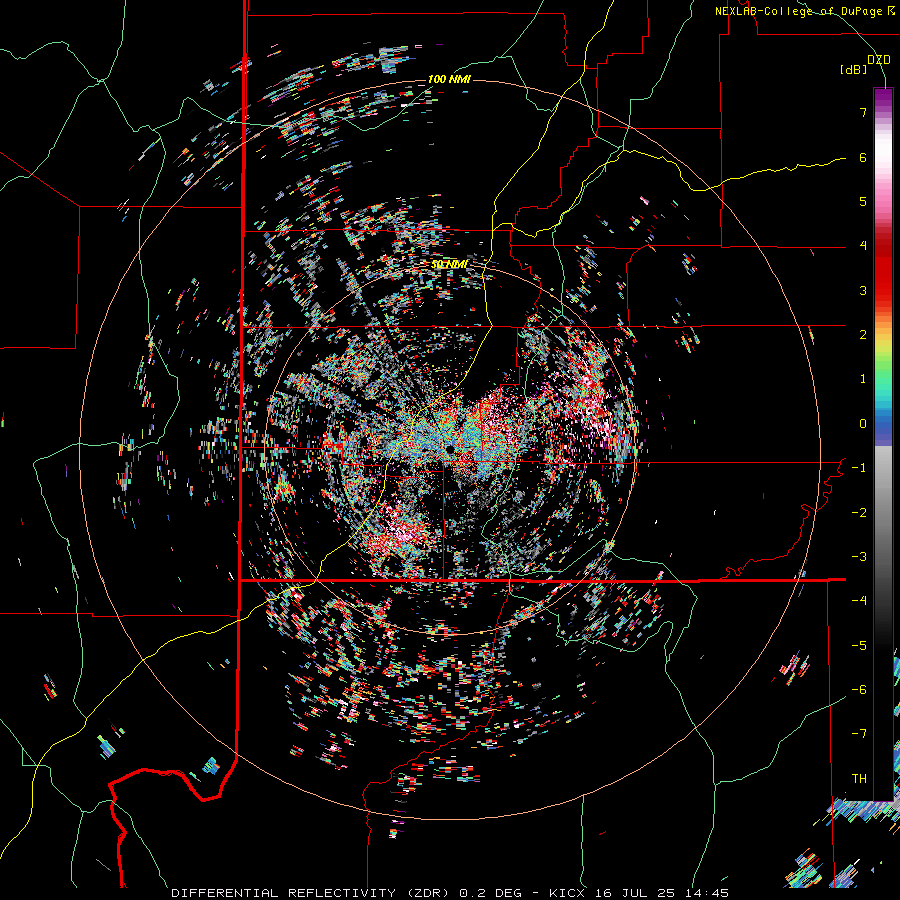Image resolution: width=900 pixels, height=900 pixels.
Task: Click the DZD legend title
Action: [879, 60]
